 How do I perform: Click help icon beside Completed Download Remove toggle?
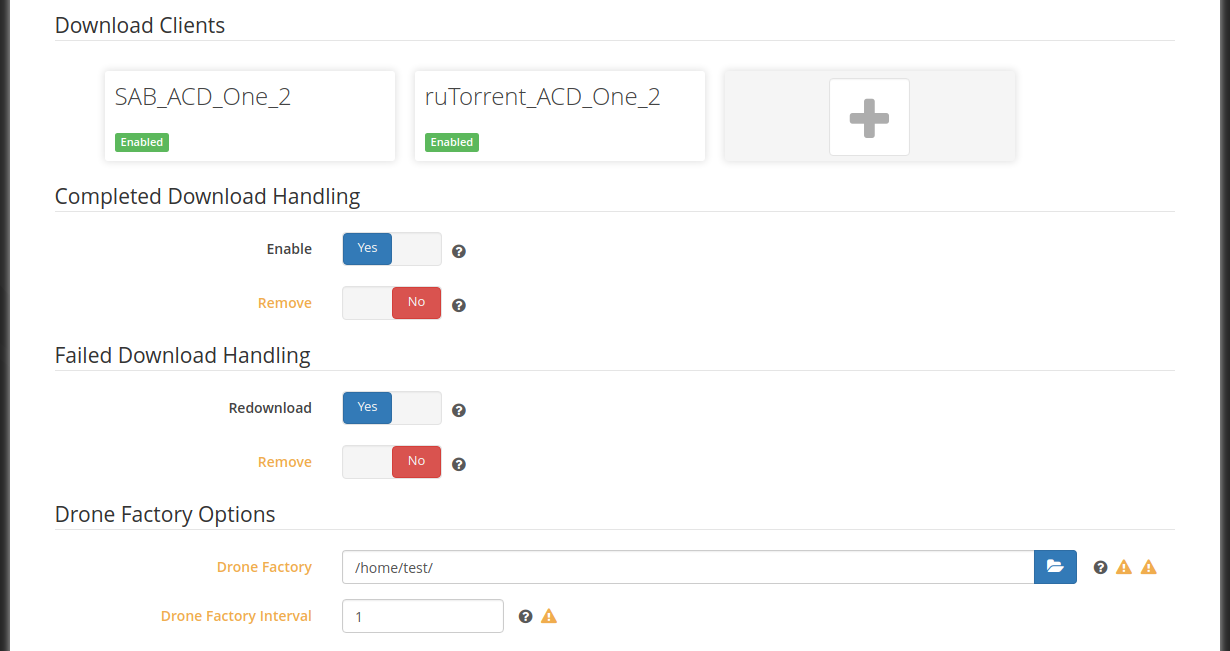[459, 305]
